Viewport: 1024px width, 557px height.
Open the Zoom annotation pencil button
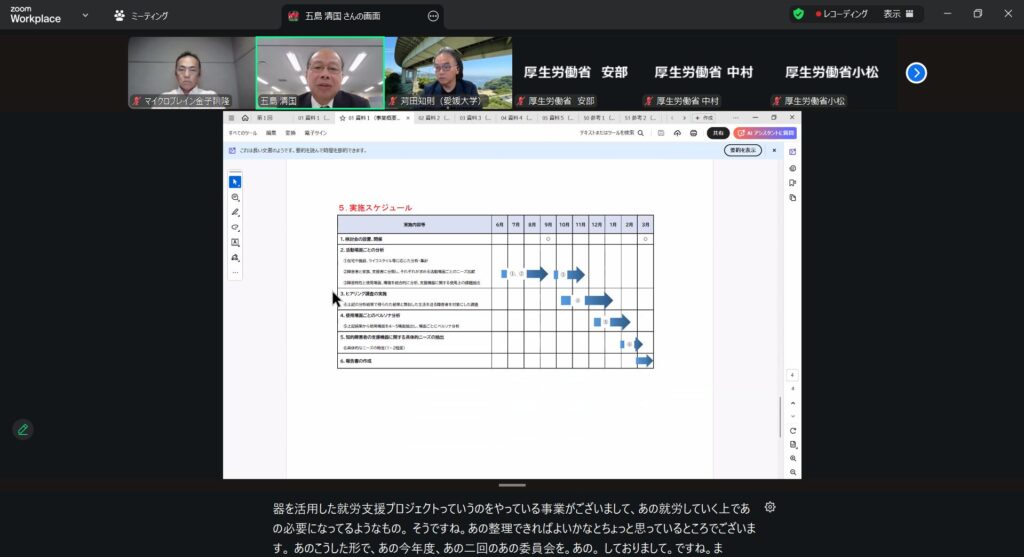22,429
